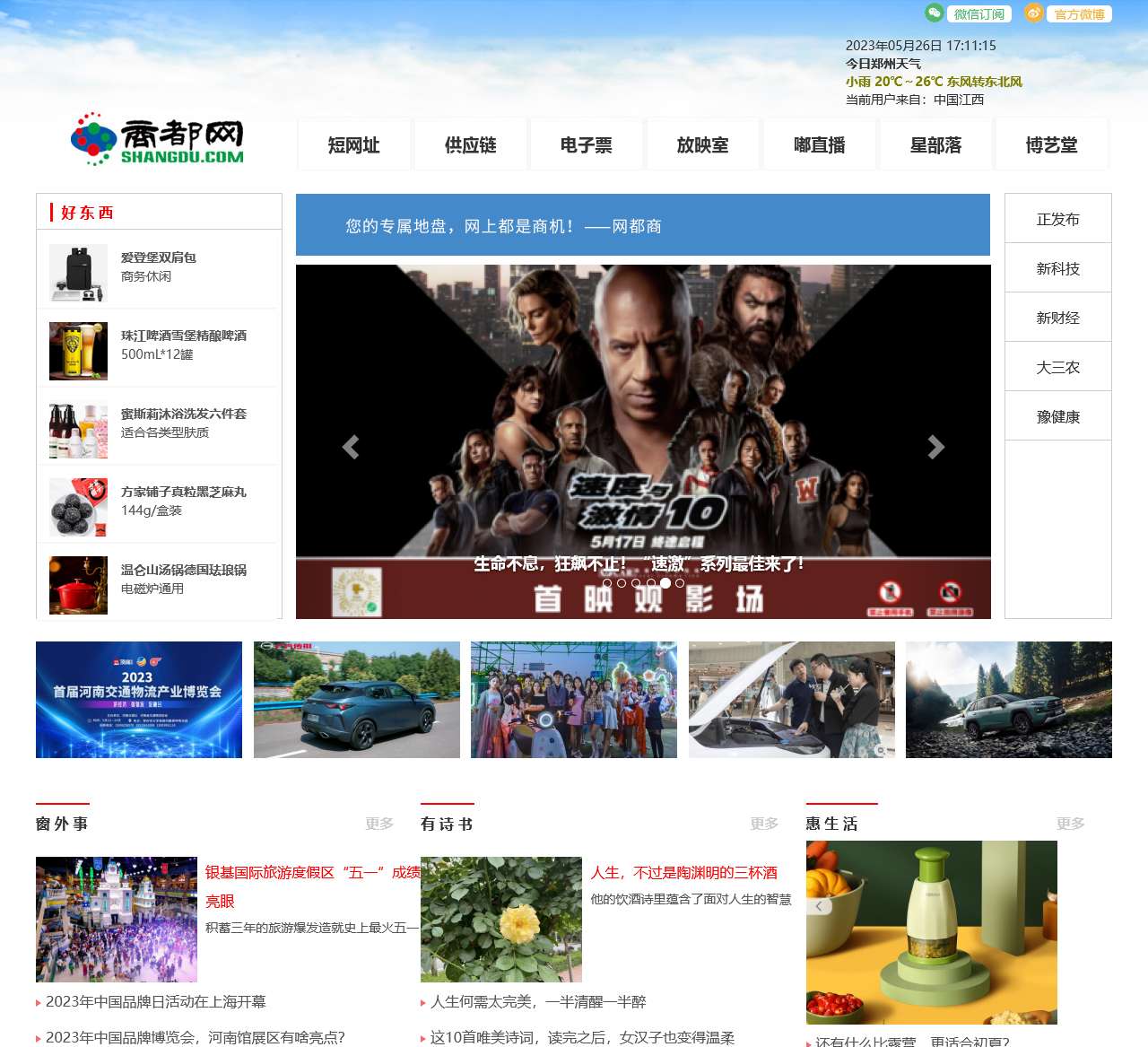Open the 2023年中国品牌博览会 河南馆 link
This screenshot has height=1047, width=1148.
coord(196,1037)
